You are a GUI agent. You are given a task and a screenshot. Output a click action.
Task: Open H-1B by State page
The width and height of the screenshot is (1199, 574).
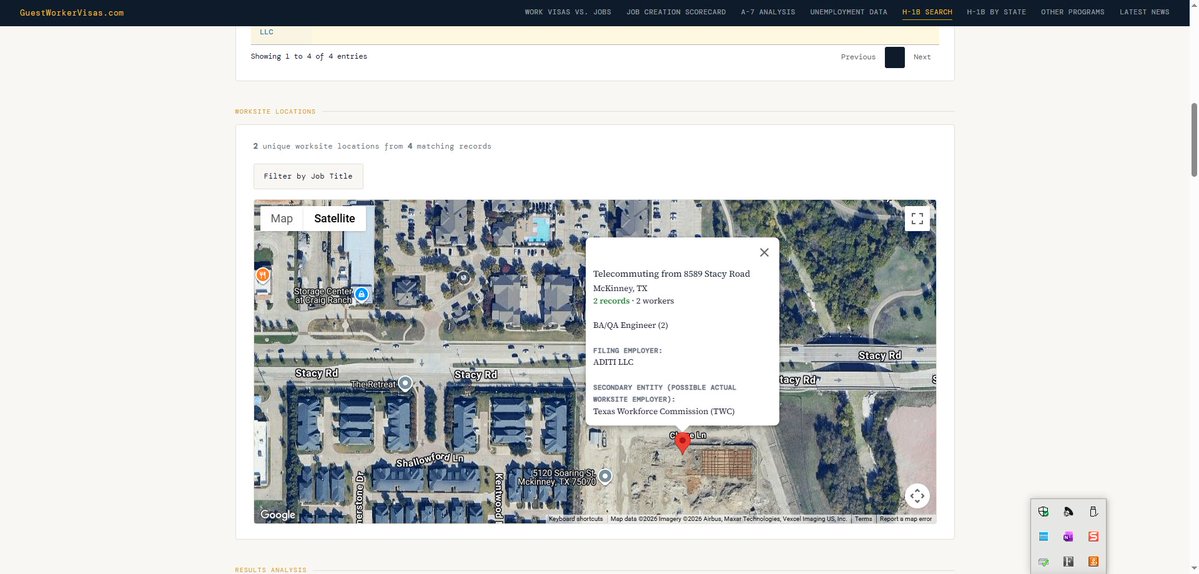coord(996,12)
